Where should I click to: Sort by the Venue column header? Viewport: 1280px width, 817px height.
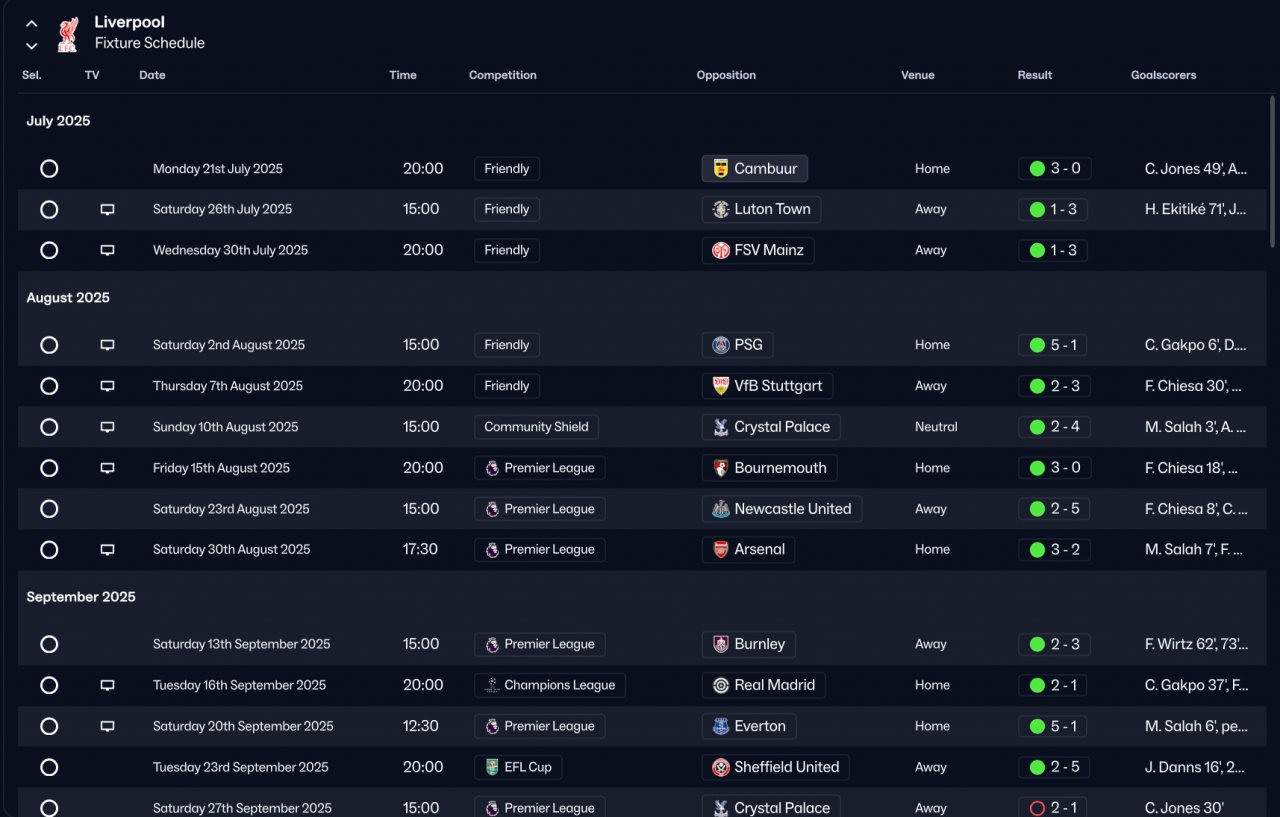pyautogui.click(x=917, y=75)
